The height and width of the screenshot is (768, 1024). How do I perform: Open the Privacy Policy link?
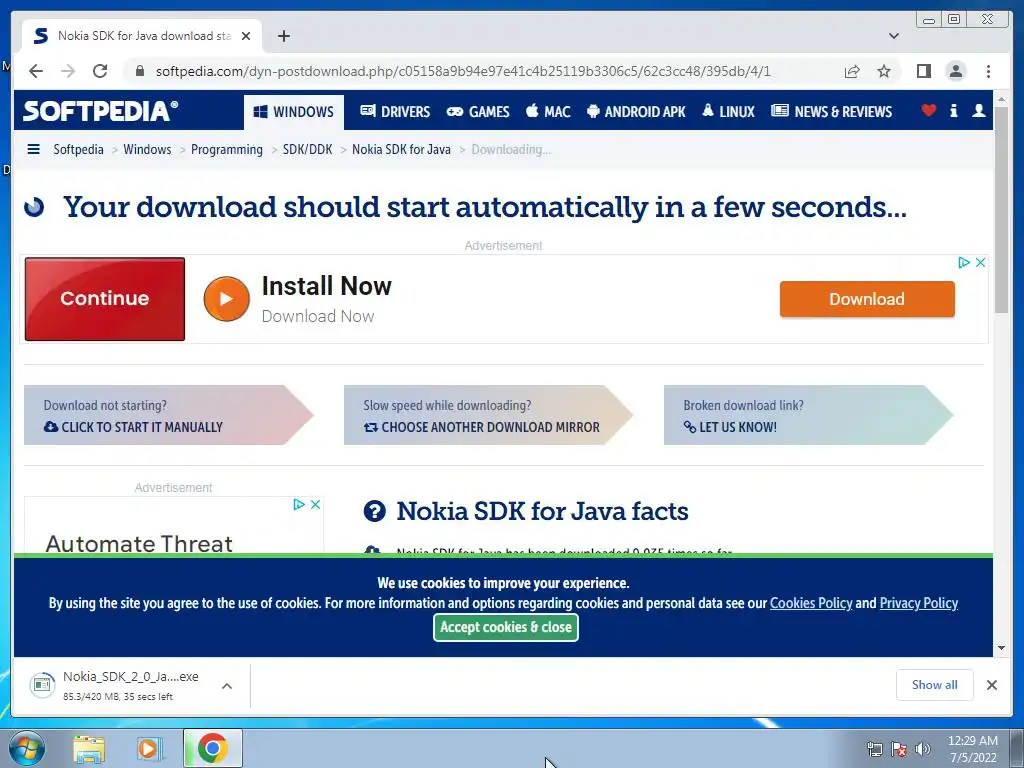[x=918, y=603]
